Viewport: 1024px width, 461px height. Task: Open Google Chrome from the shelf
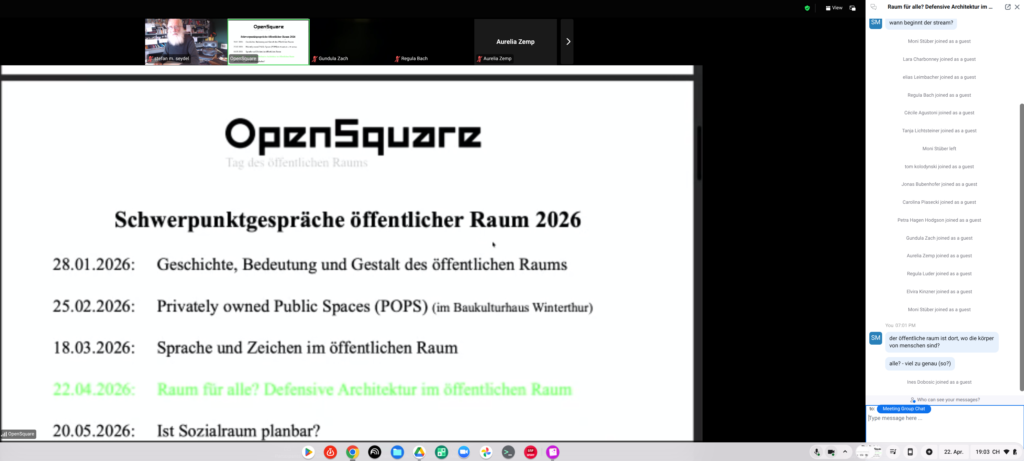coord(353,452)
